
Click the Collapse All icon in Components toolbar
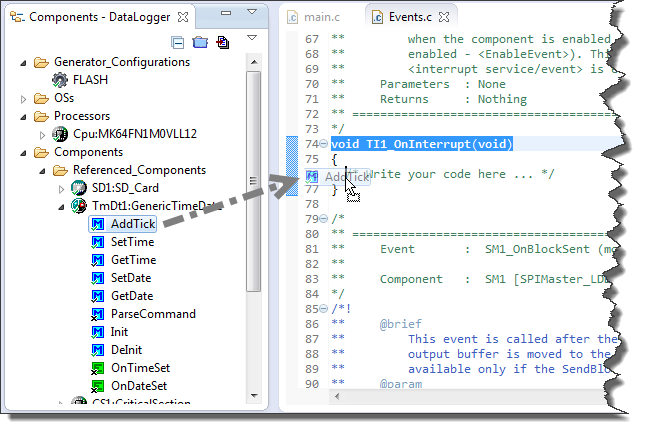(178, 42)
